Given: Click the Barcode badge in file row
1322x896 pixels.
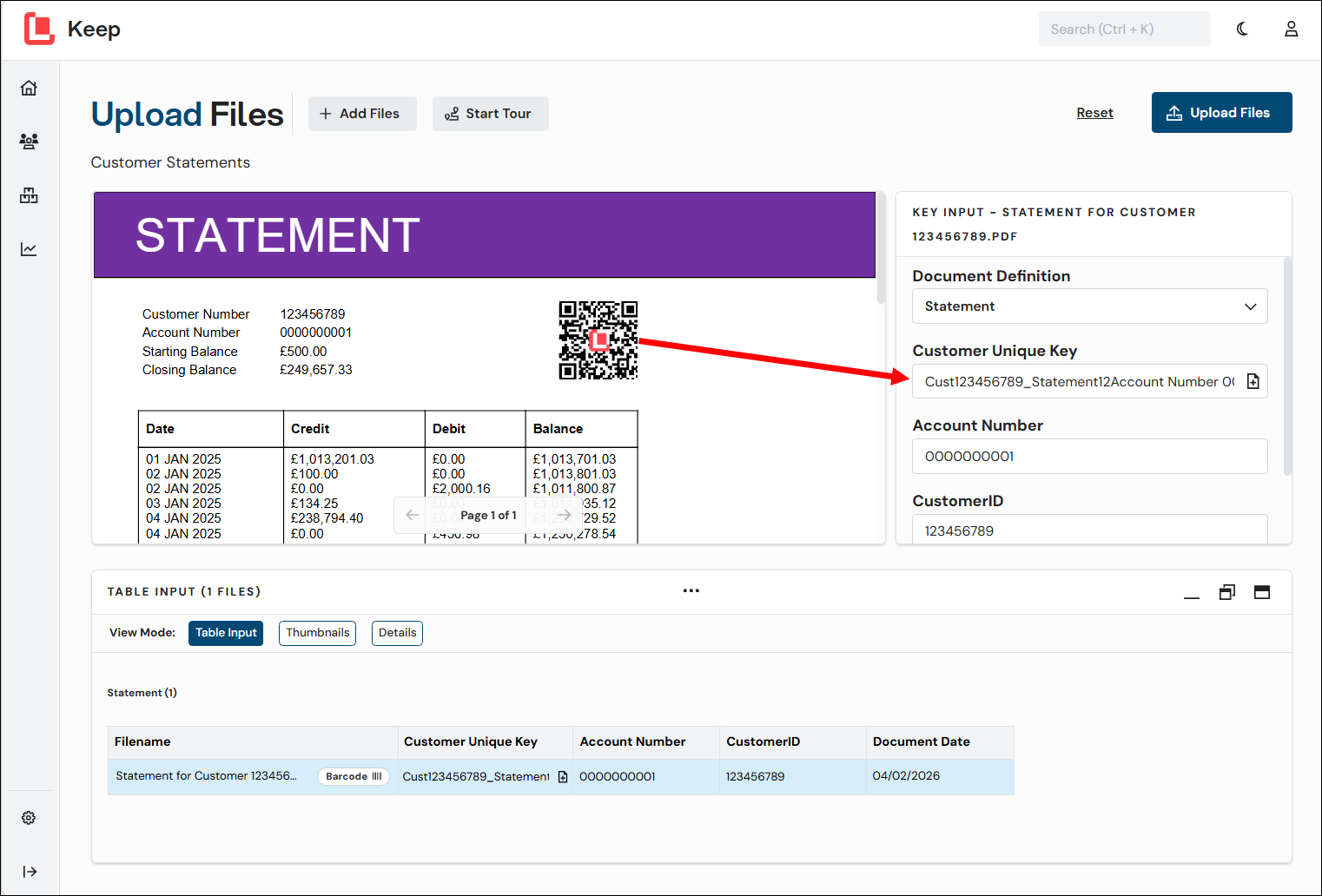Looking at the screenshot, I should click(x=354, y=777).
